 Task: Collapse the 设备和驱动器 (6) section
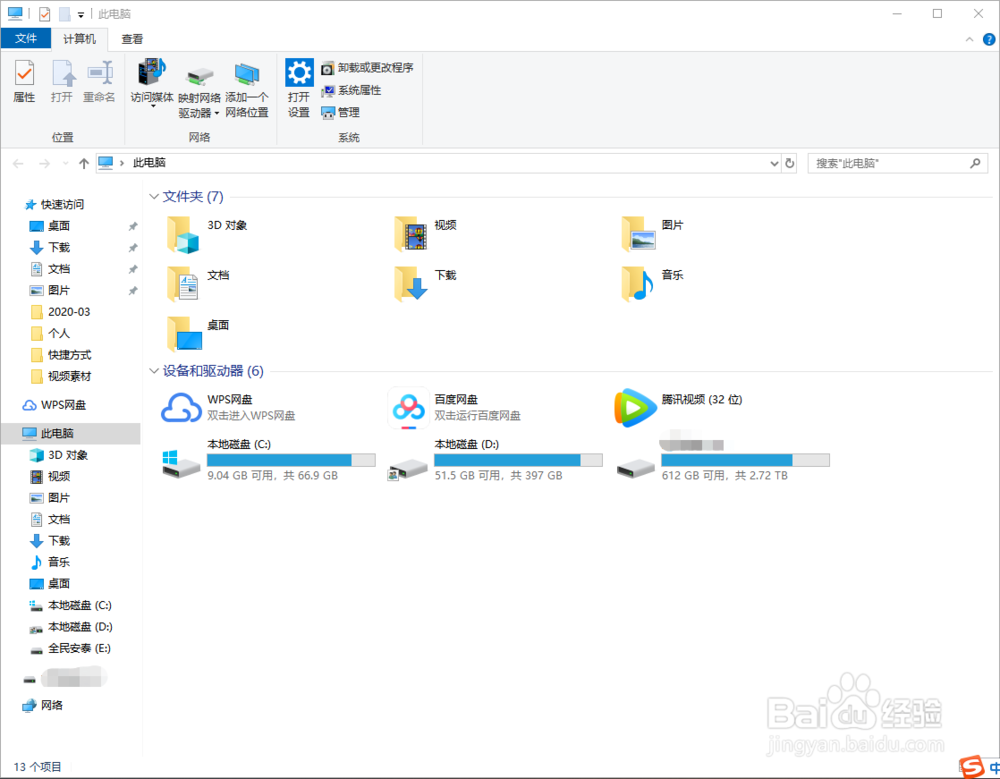point(156,370)
